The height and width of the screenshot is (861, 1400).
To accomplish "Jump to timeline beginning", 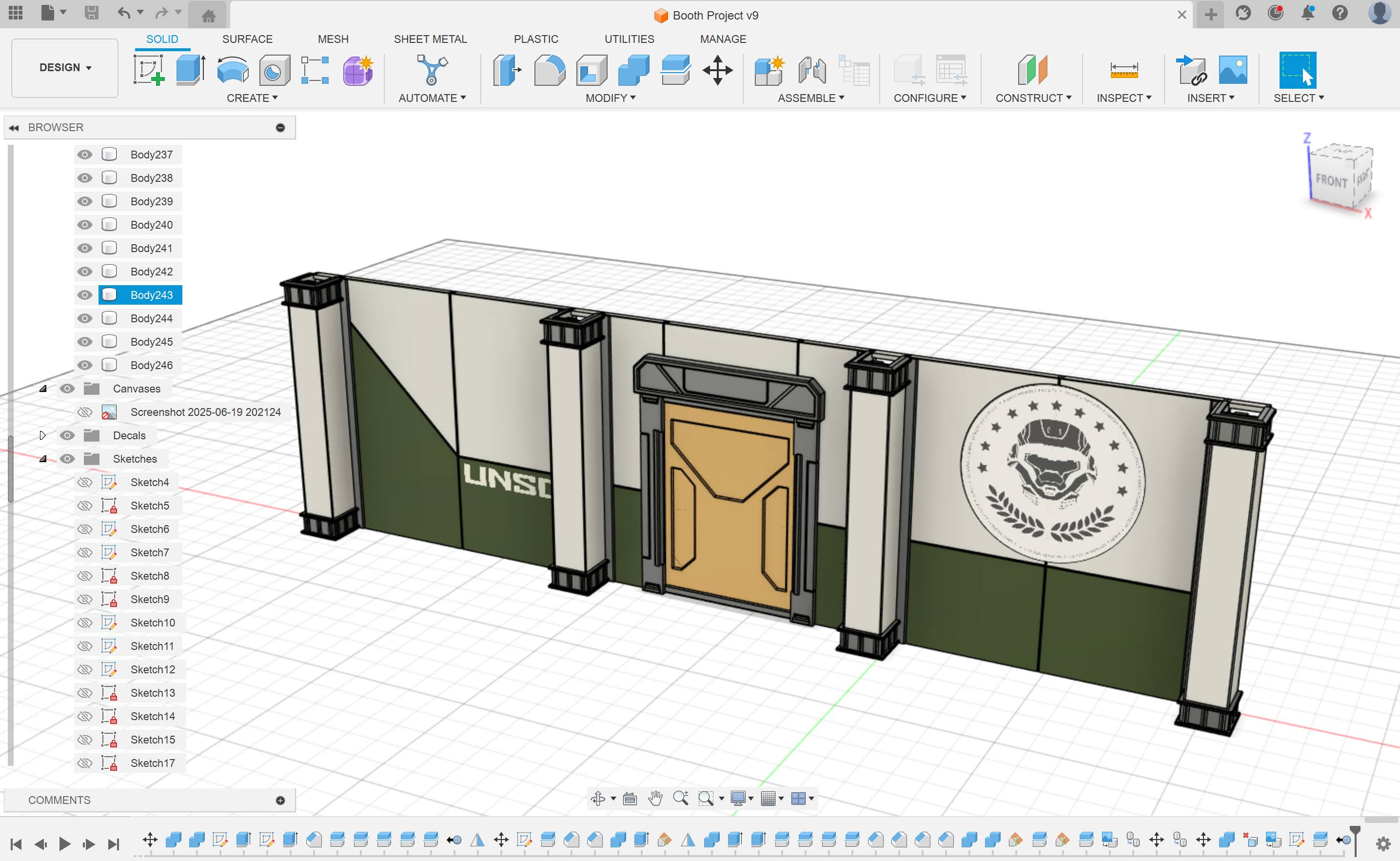I will pyautogui.click(x=16, y=843).
